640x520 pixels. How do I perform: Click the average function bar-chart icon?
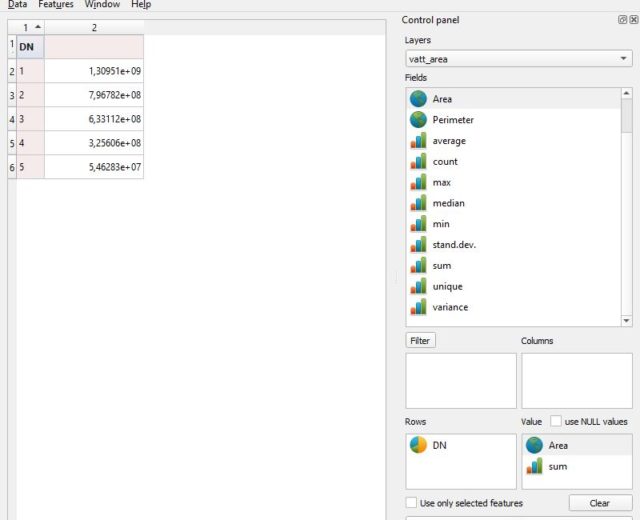click(418, 141)
